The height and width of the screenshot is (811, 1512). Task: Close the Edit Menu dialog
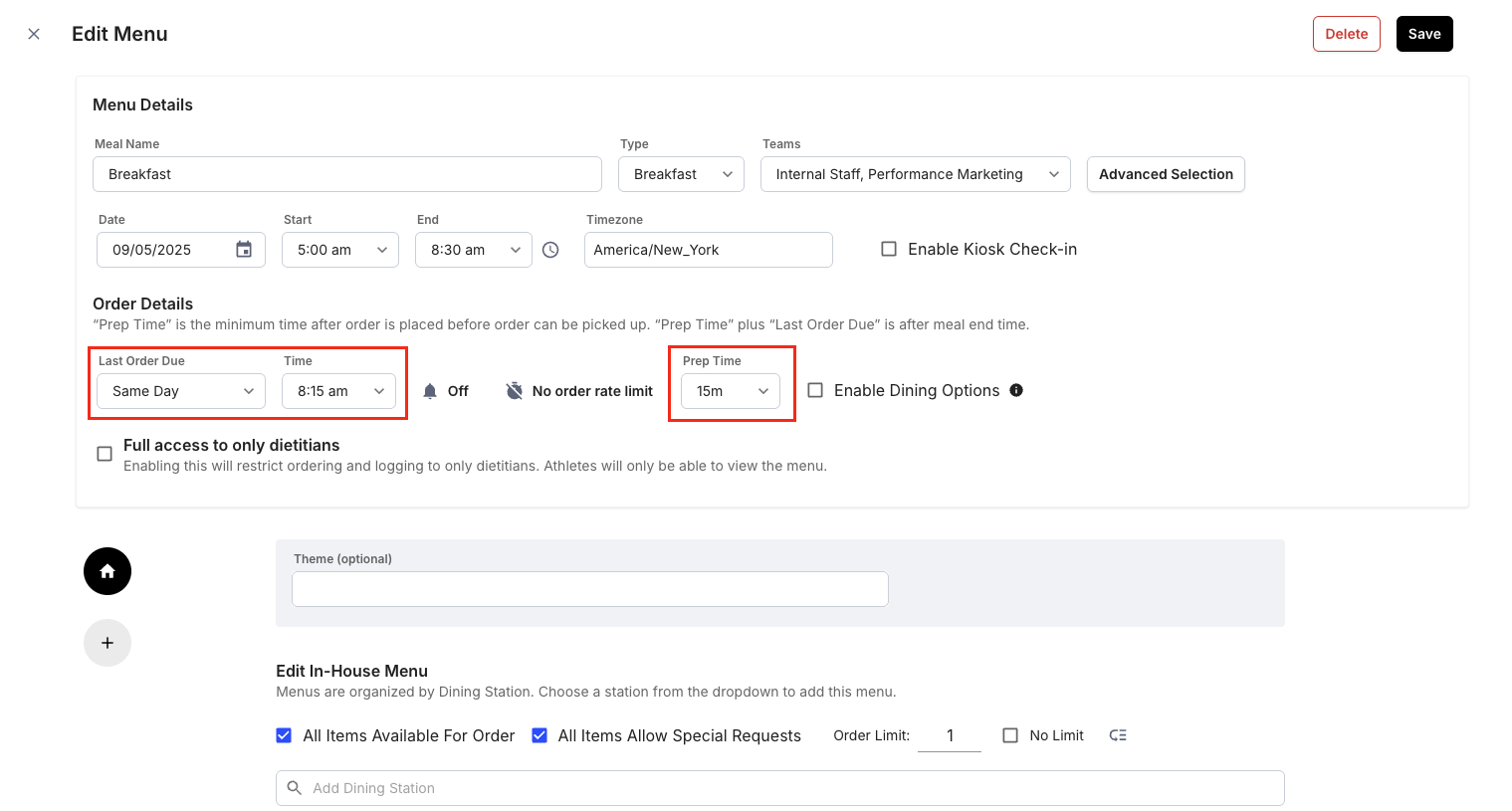tap(34, 34)
